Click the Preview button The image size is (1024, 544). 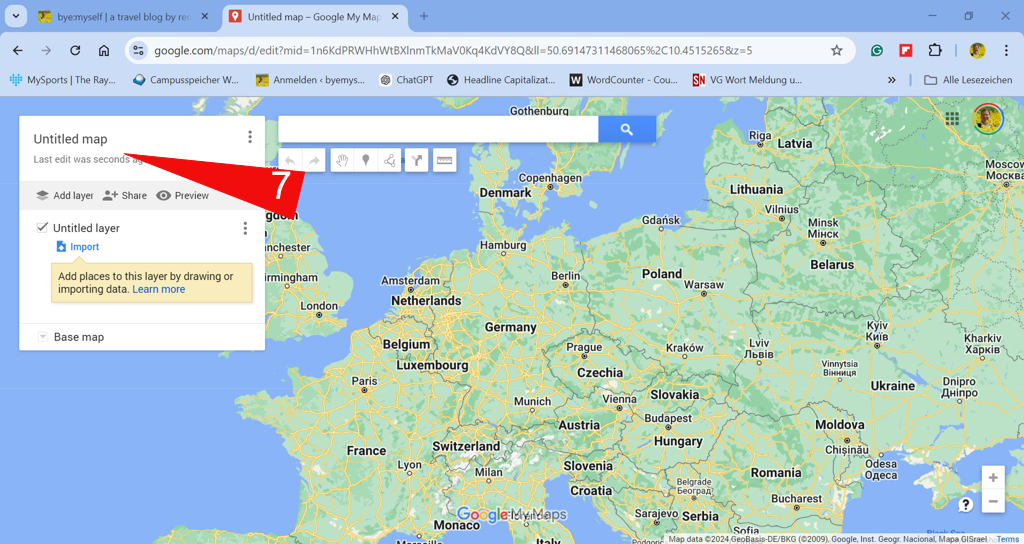point(182,195)
